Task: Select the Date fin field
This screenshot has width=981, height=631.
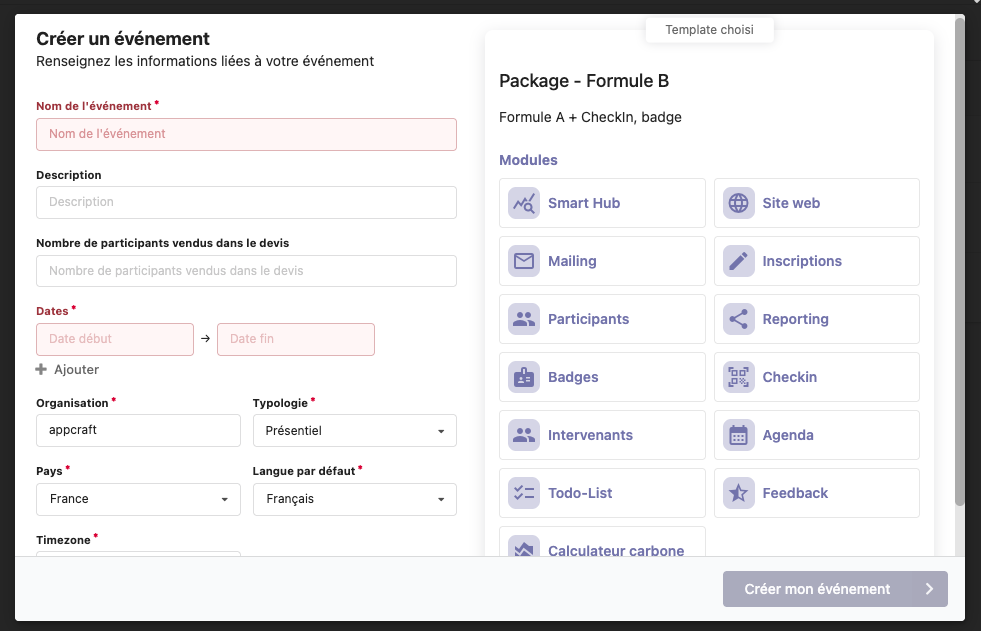Action: tap(295, 339)
